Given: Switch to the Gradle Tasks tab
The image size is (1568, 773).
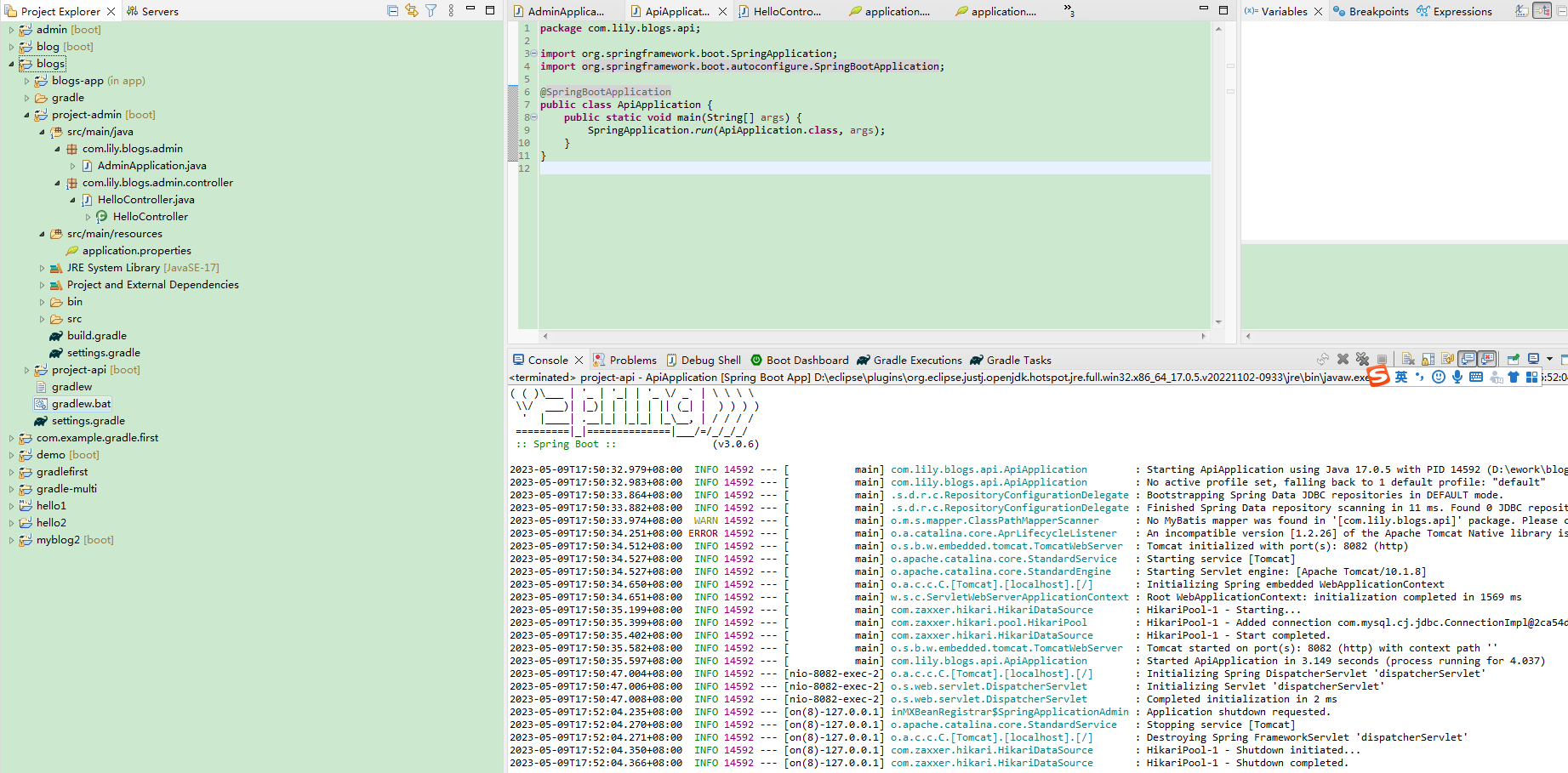Looking at the screenshot, I should click(x=1011, y=360).
